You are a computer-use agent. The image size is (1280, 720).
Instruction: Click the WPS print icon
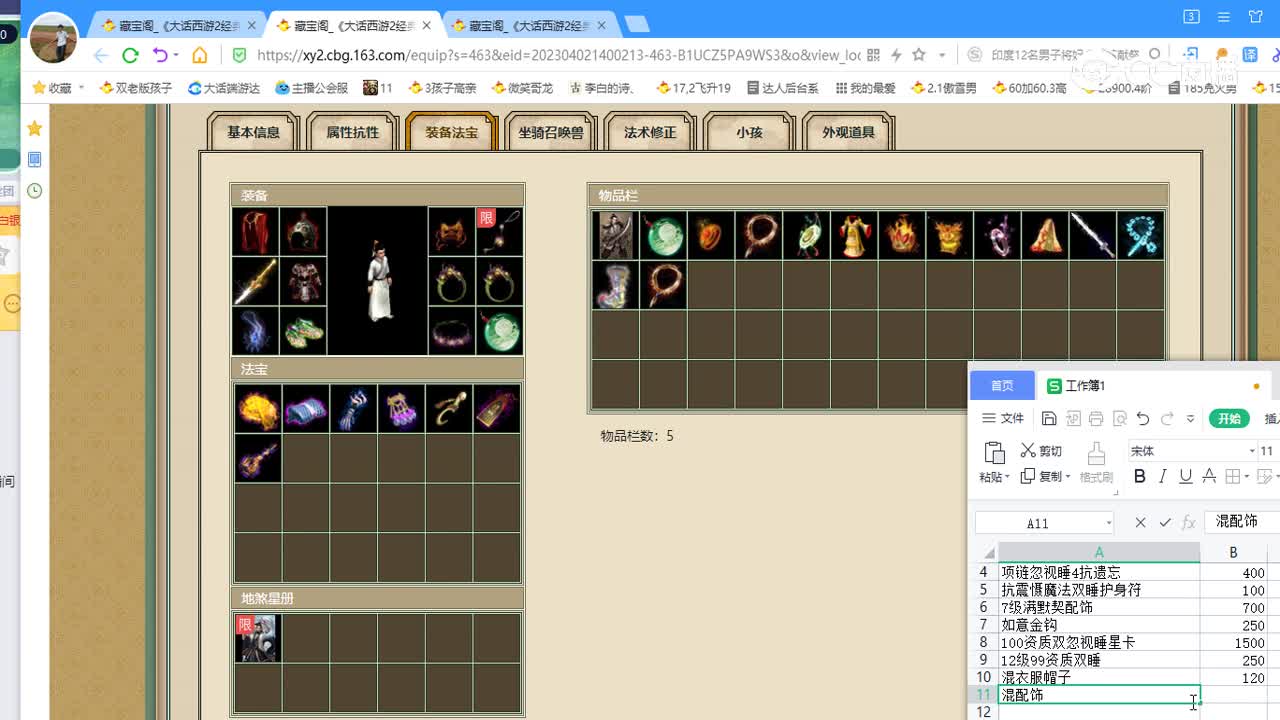tap(1096, 418)
